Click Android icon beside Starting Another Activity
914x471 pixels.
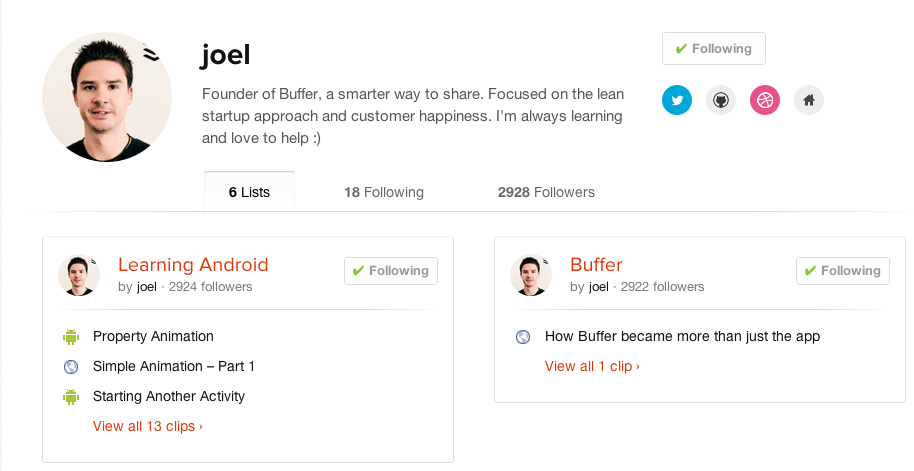coord(71,397)
